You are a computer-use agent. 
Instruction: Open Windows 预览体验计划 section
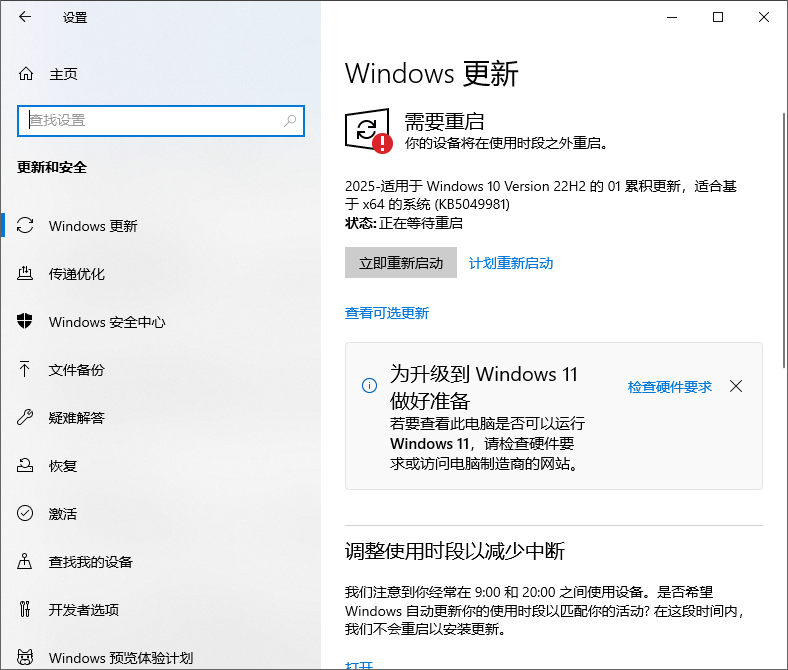pos(121,657)
